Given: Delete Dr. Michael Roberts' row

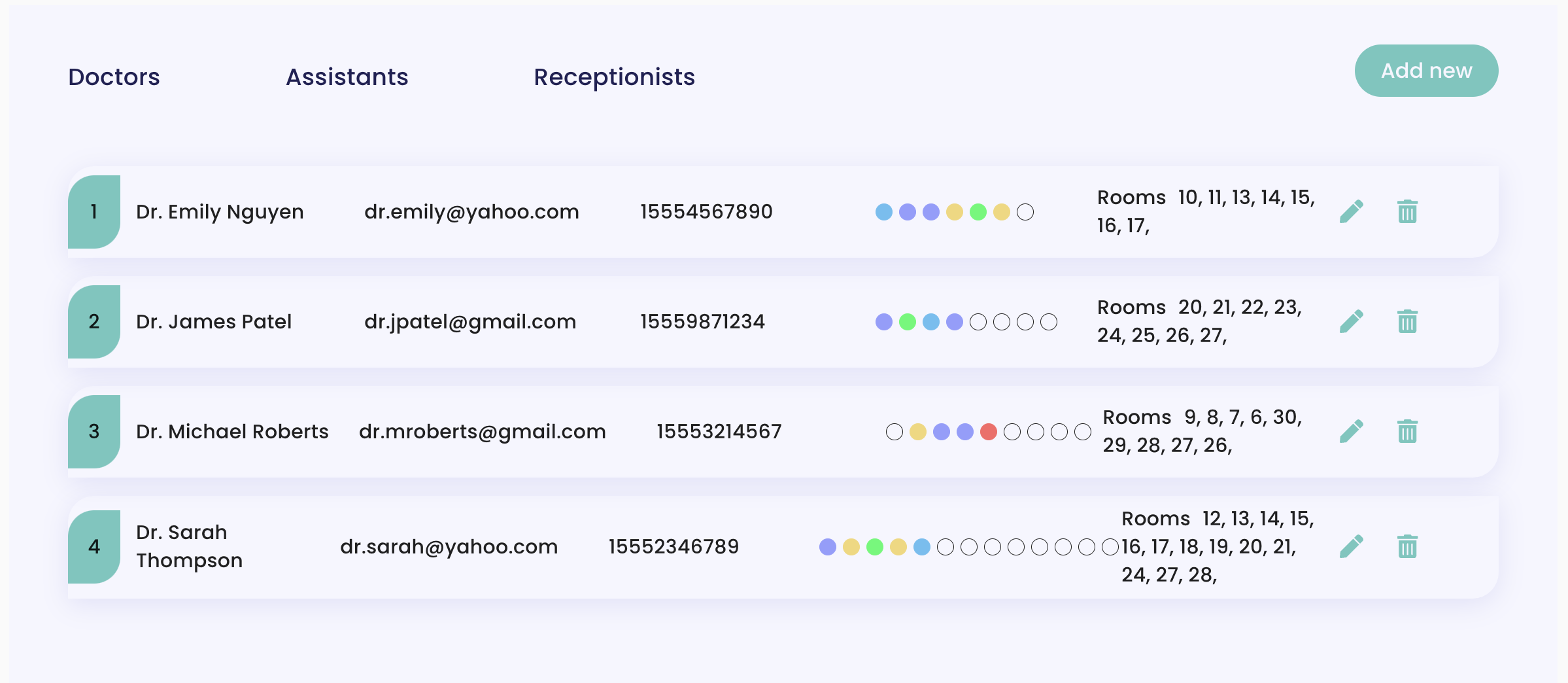Looking at the screenshot, I should [1407, 431].
